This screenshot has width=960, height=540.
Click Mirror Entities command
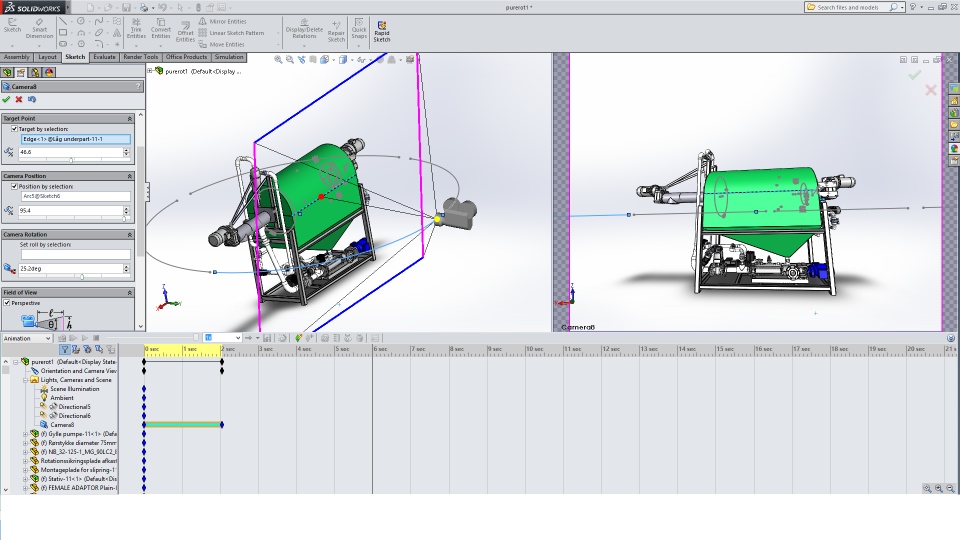point(222,21)
